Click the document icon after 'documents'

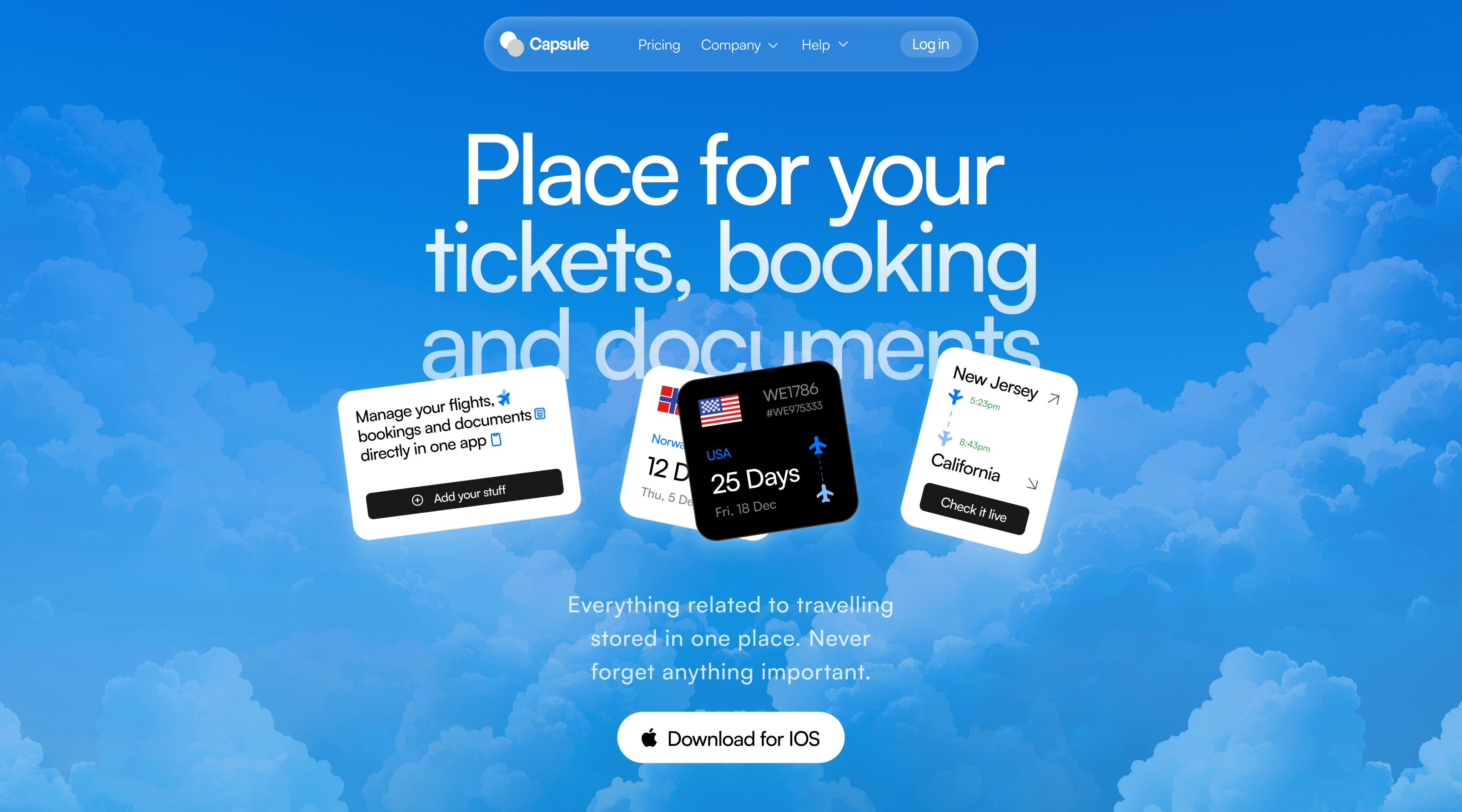[540, 413]
